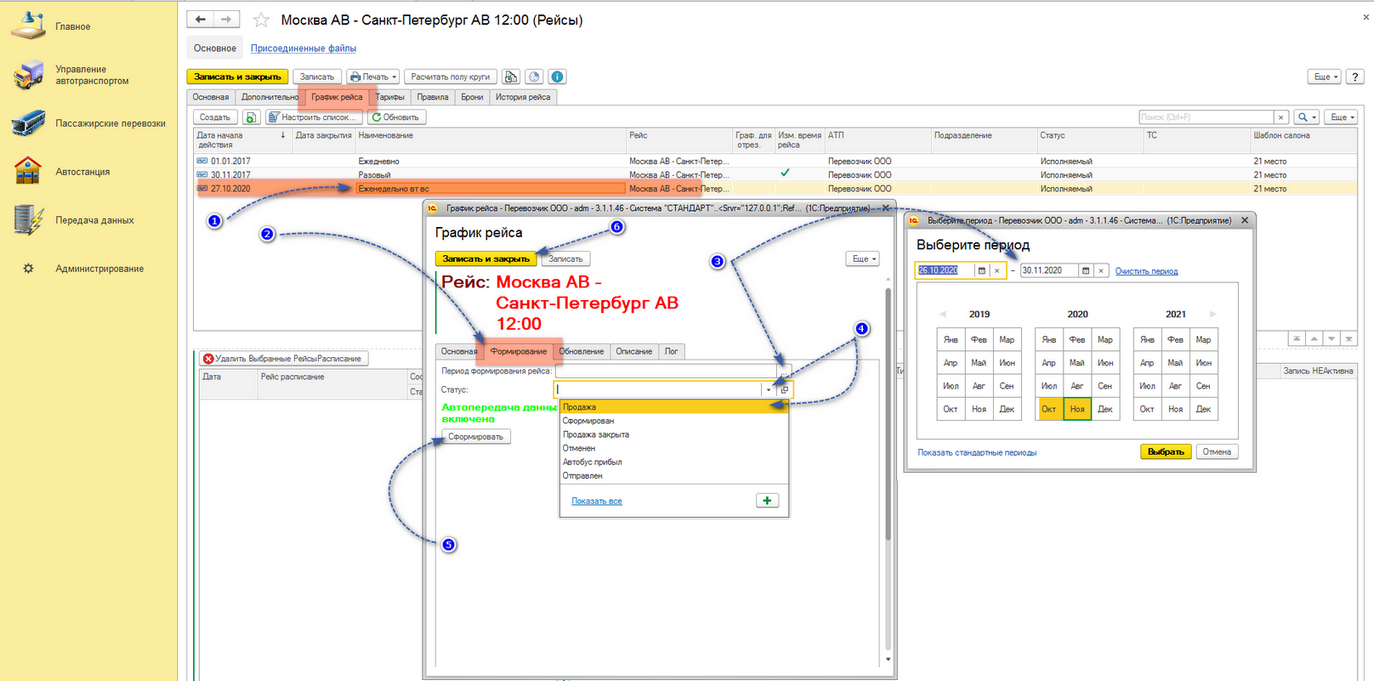
Task: Add route to favorites with star
Action: pyautogui.click(x=261, y=20)
